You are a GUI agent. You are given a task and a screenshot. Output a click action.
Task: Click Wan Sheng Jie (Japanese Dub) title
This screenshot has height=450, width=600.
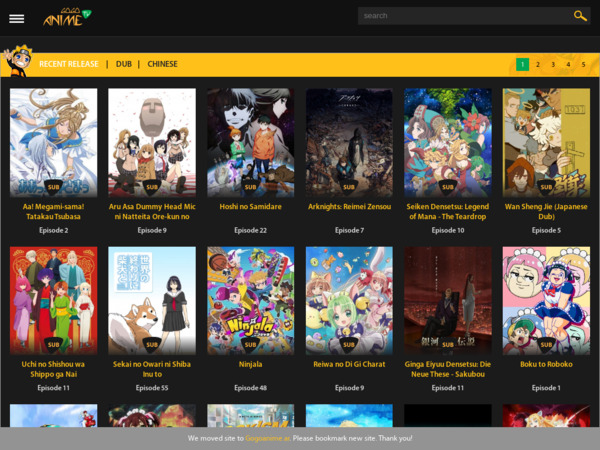pyautogui.click(x=546, y=212)
